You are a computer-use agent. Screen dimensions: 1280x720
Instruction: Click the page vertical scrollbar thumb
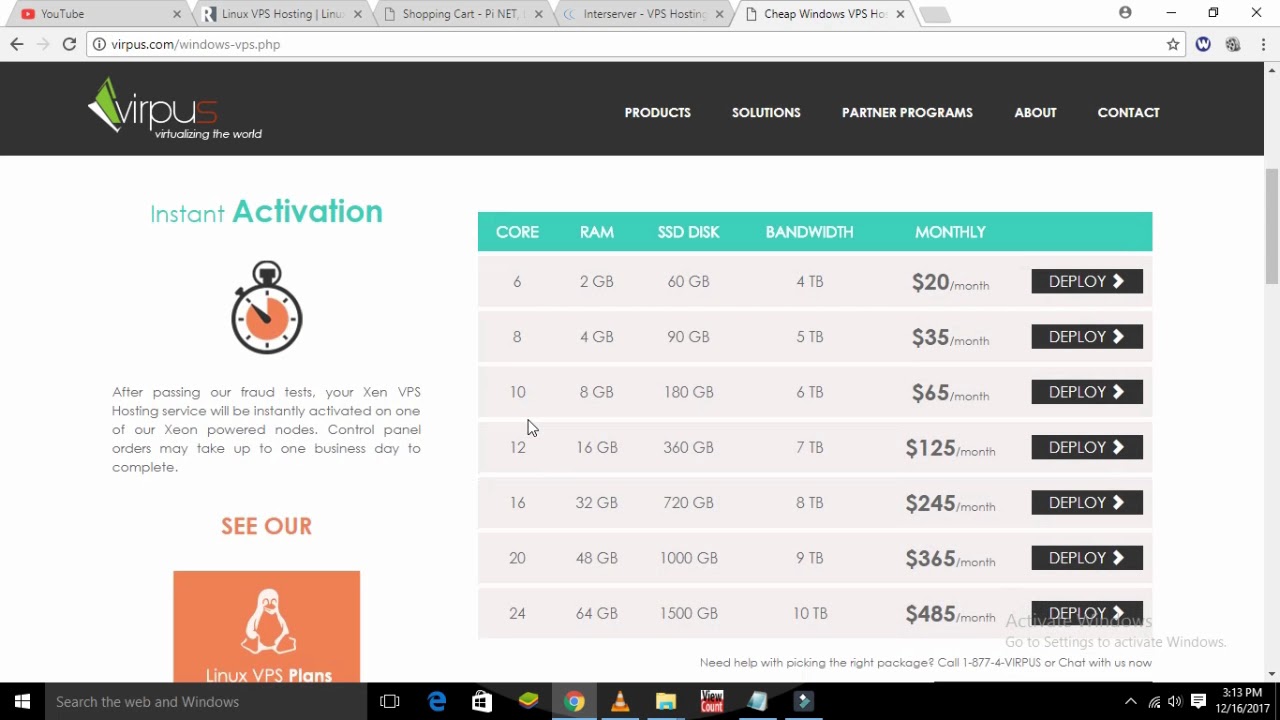[1272, 225]
